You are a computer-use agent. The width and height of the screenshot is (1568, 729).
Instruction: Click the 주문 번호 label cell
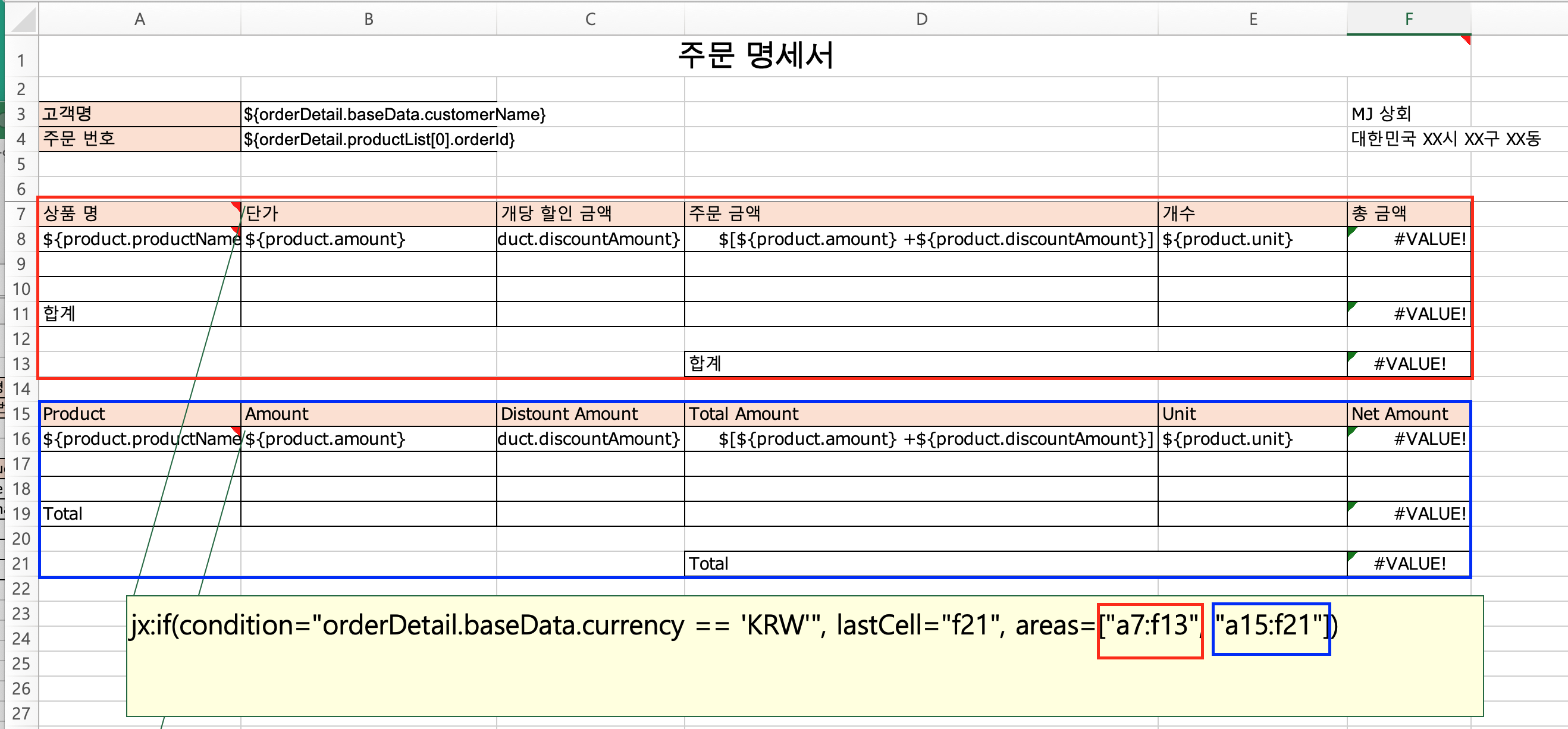(x=140, y=139)
